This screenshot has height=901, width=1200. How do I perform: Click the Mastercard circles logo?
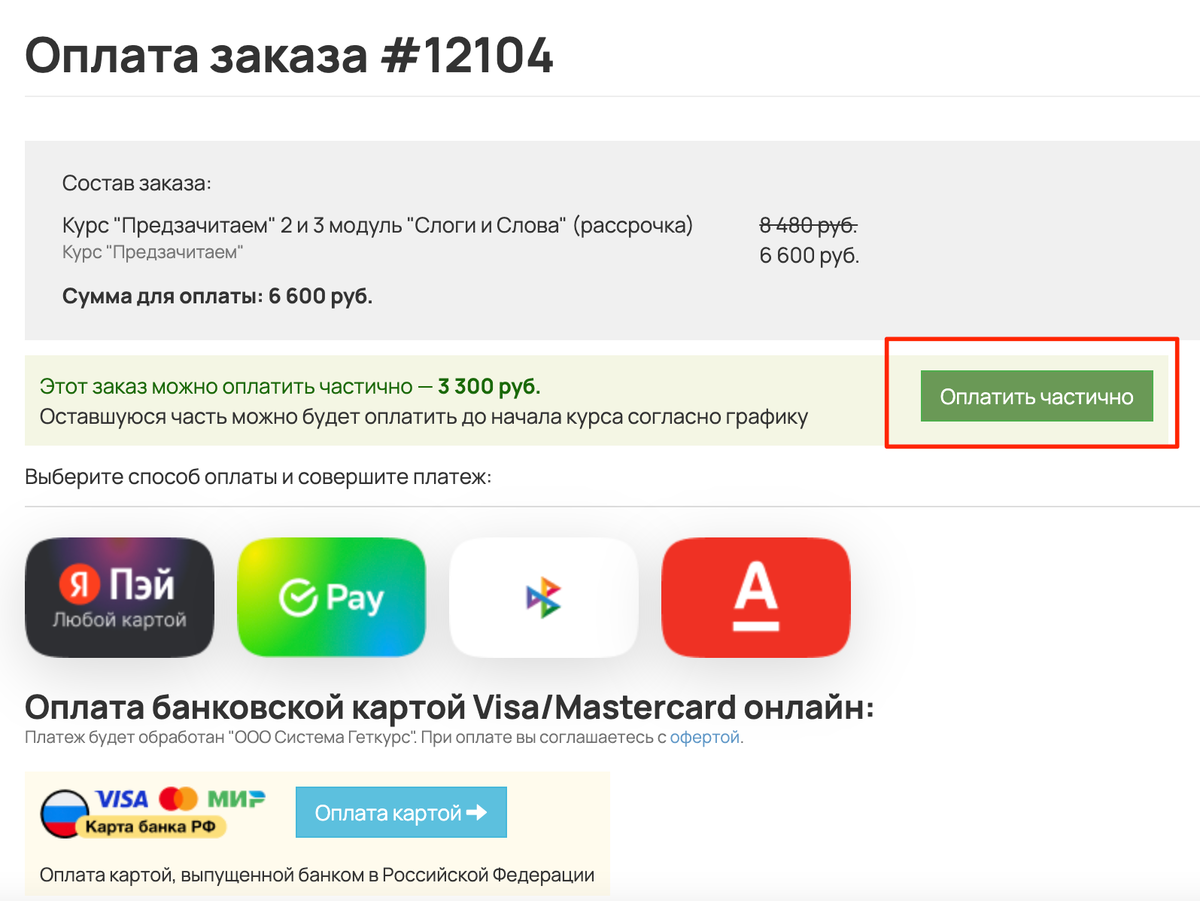point(179,799)
